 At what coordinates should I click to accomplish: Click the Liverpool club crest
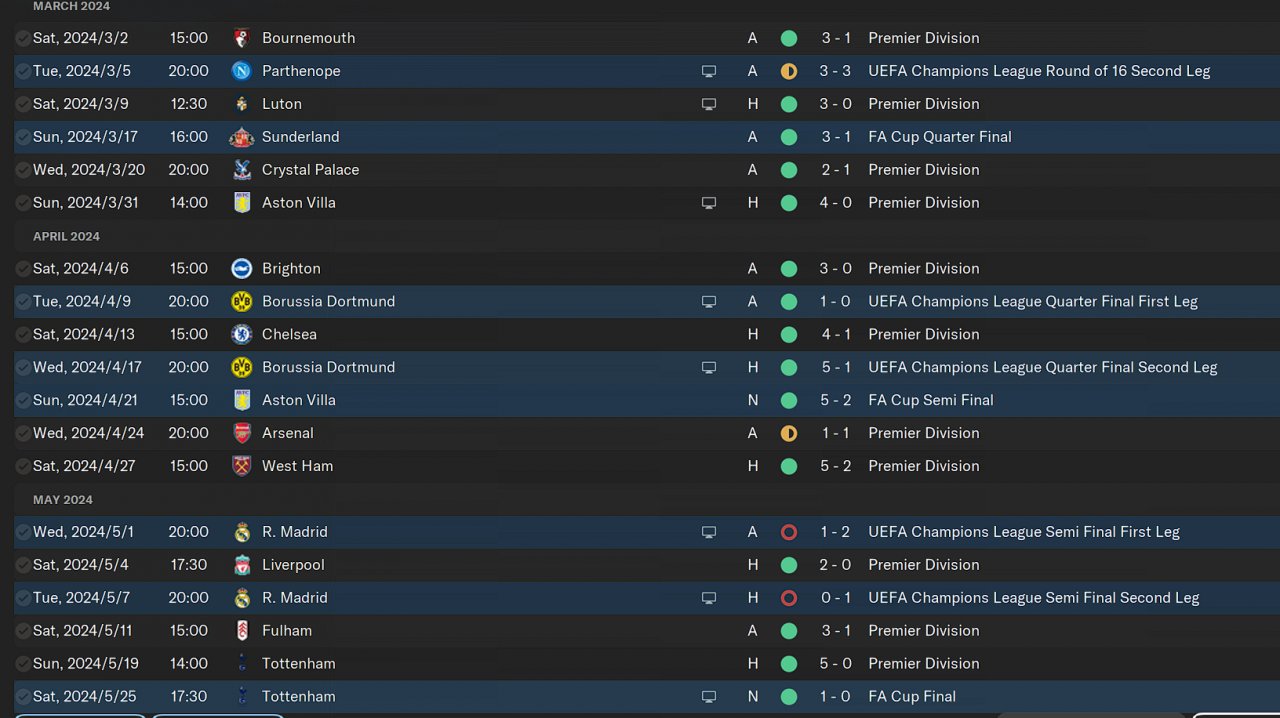241,565
